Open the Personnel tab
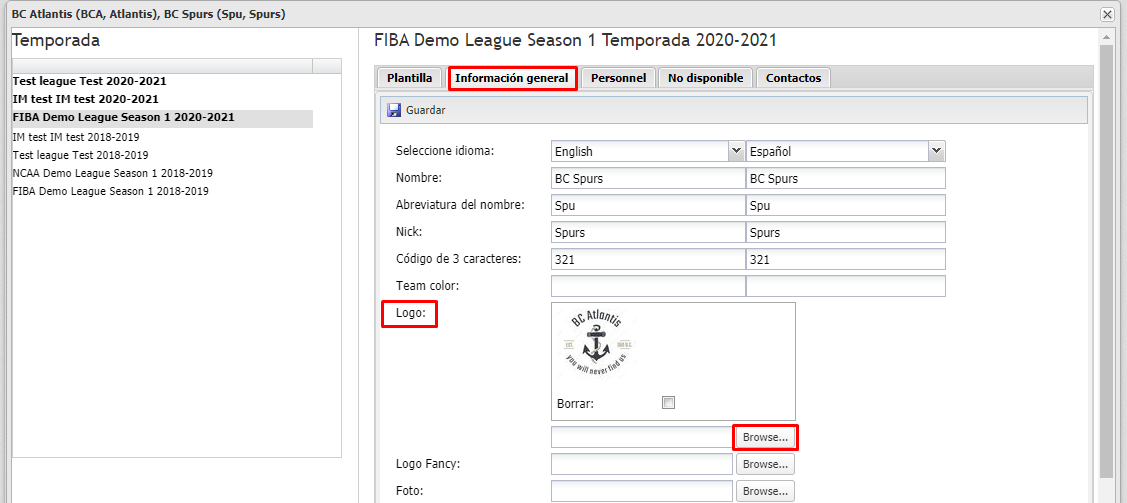This screenshot has width=1127, height=503. [x=618, y=78]
